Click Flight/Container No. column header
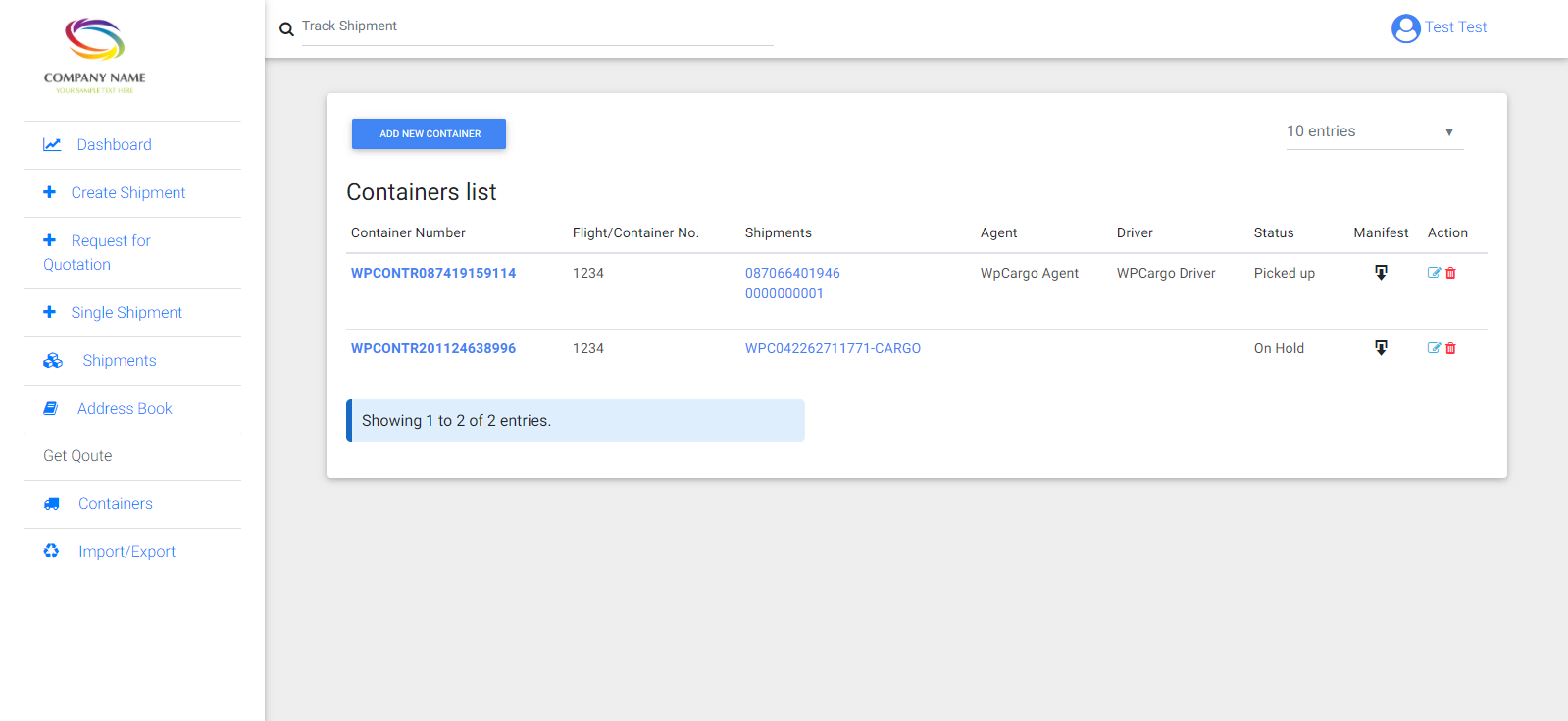Screen dimensions: 1568x721 click(x=635, y=232)
